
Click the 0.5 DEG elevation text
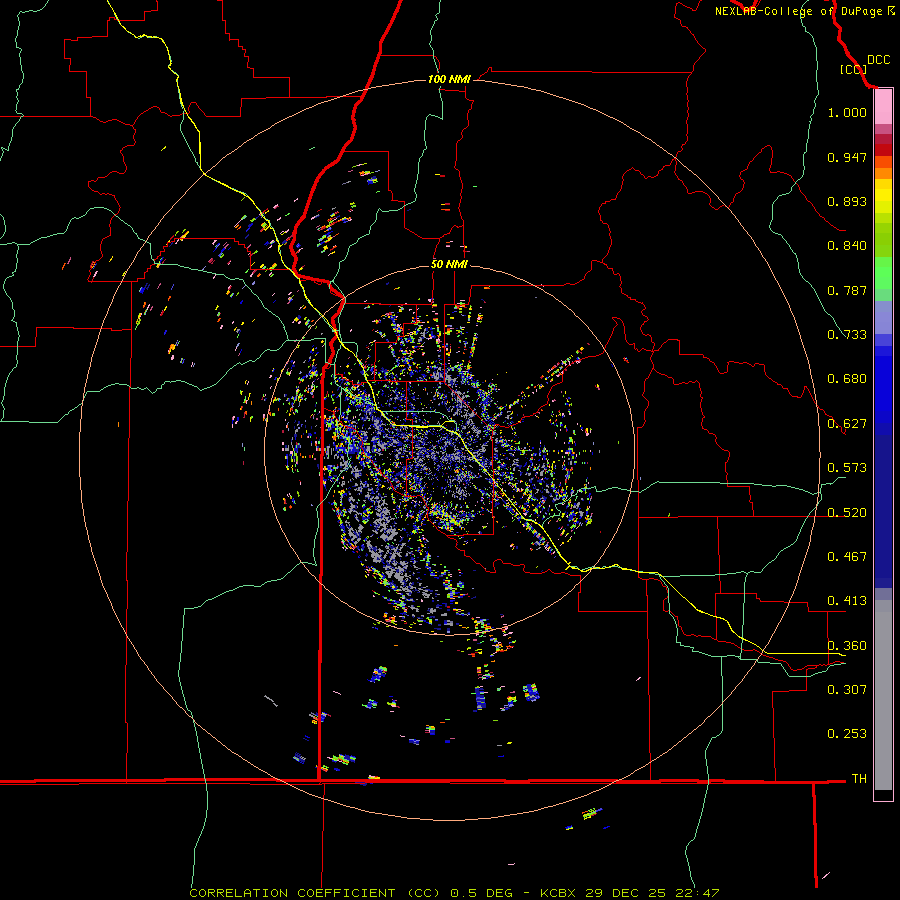pos(481,893)
